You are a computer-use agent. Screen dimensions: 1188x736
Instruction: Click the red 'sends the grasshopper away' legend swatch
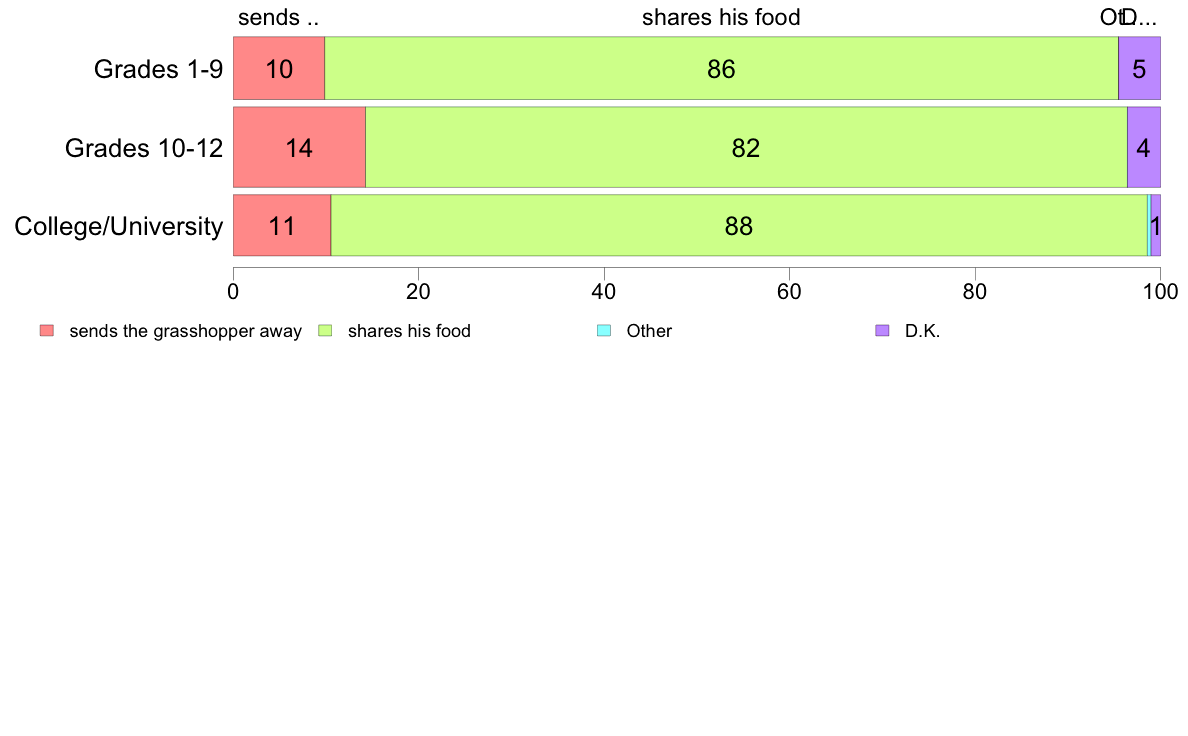(x=47, y=330)
